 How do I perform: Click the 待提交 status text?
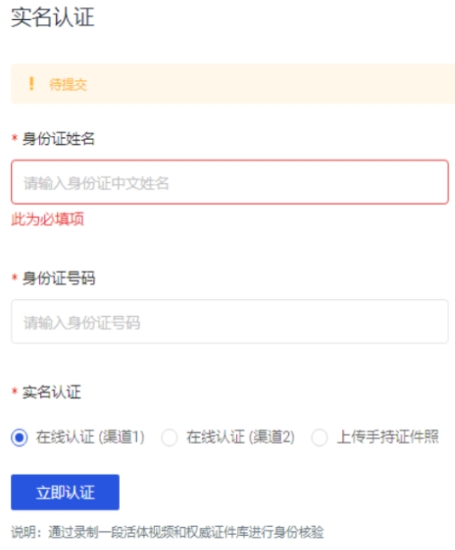point(68,85)
